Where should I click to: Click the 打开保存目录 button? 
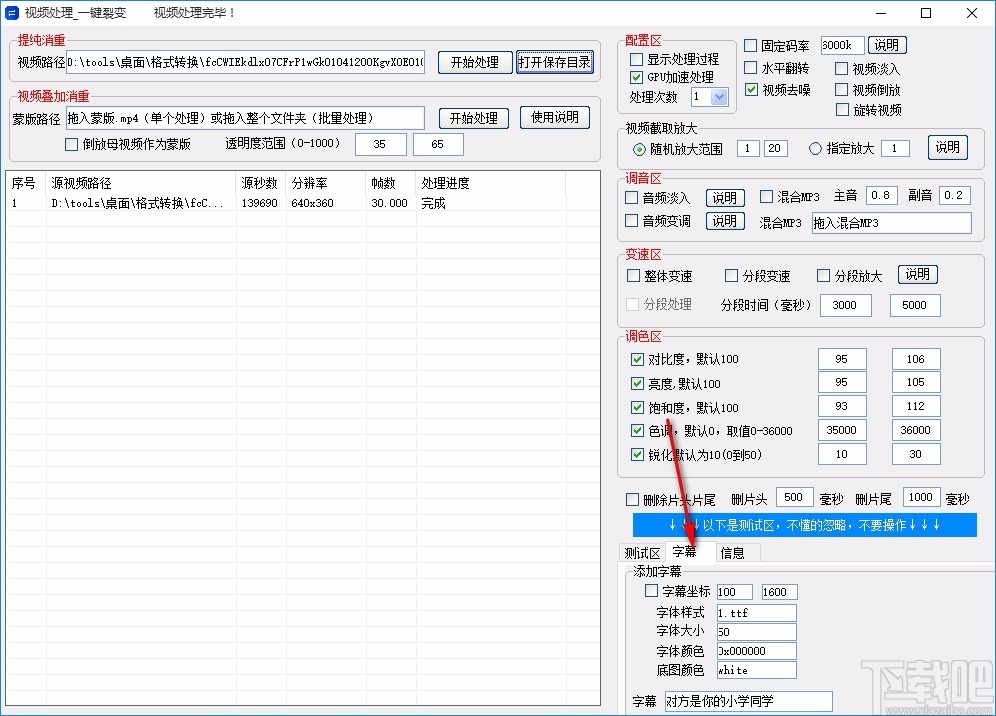click(x=555, y=61)
